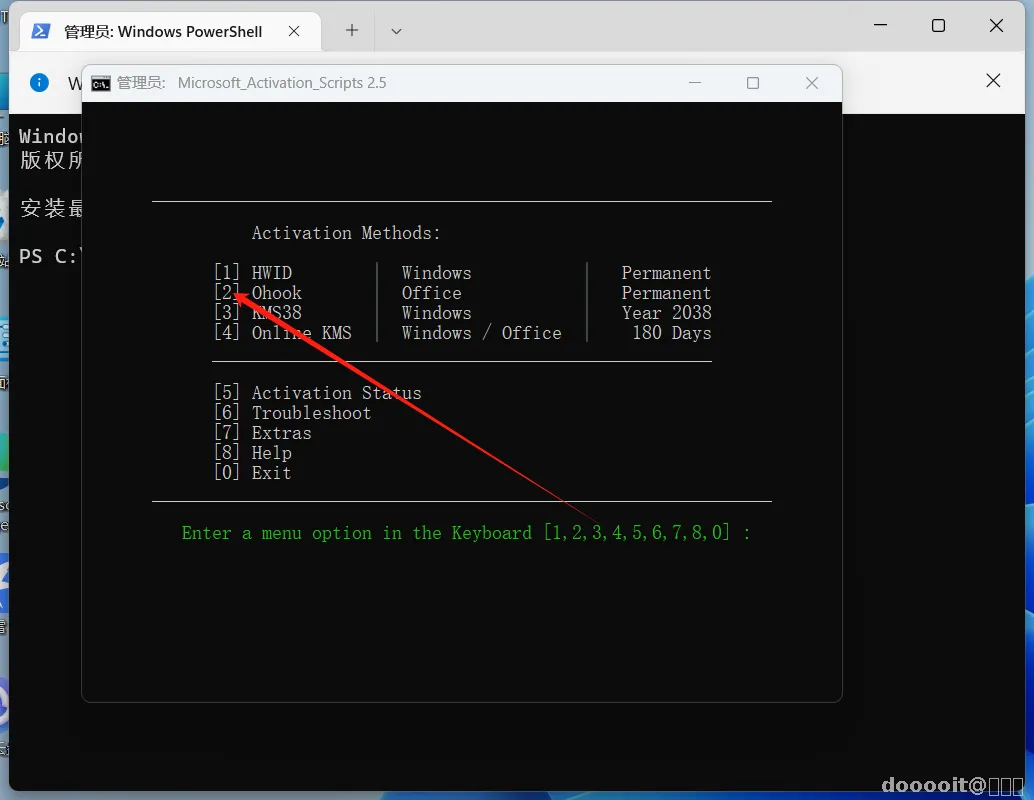This screenshot has width=1034, height=800.
Task: Minimize the Windows Terminal window
Action: [880, 25]
